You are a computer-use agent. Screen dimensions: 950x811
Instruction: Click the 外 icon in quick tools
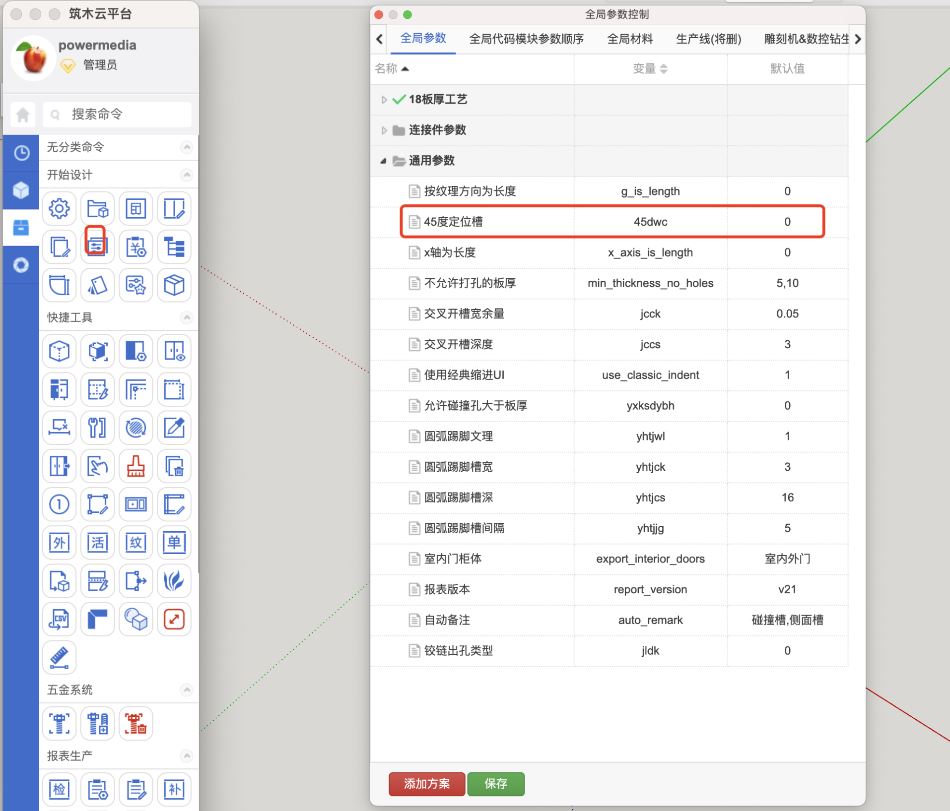tap(60, 542)
